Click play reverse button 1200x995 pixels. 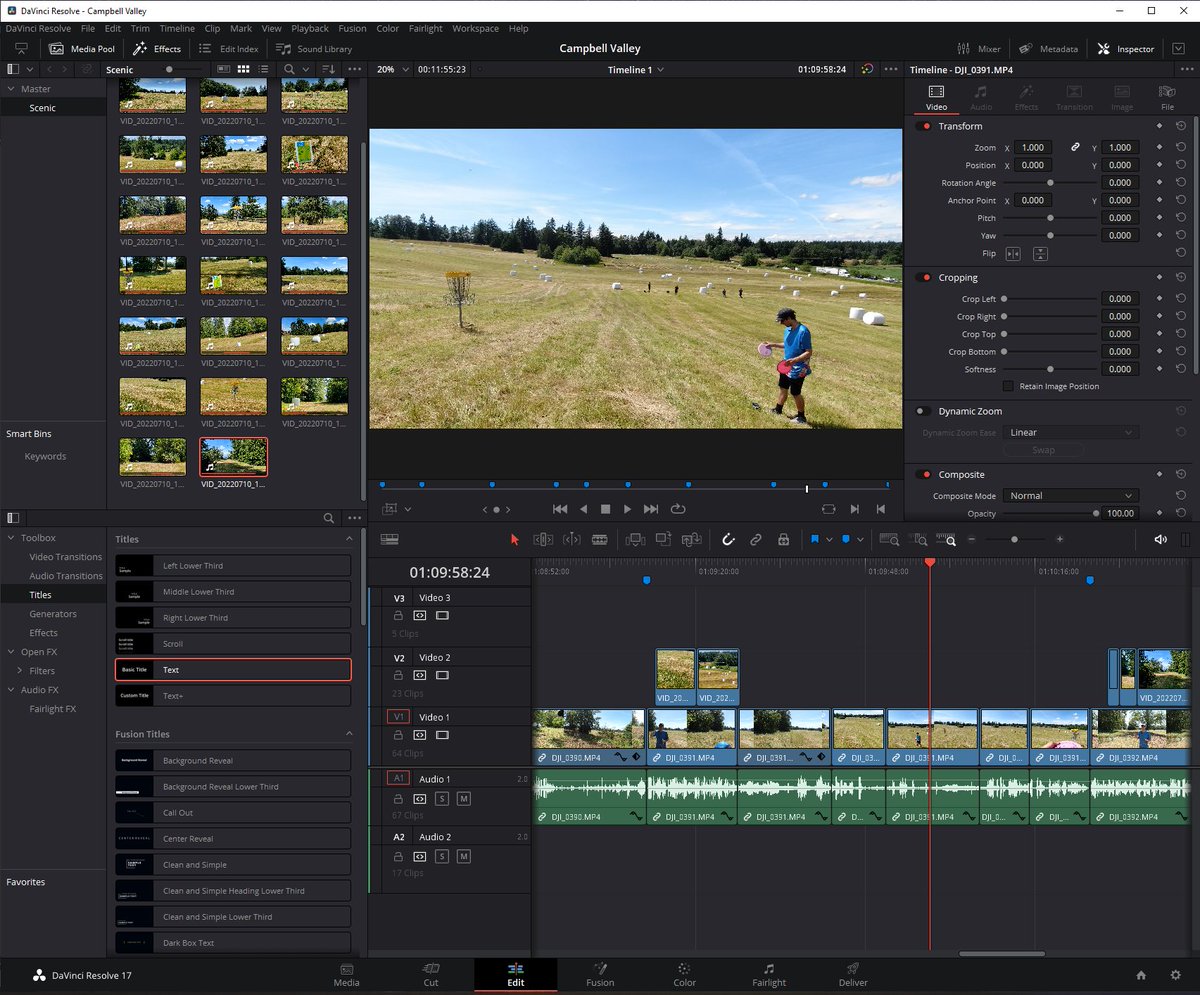tap(584, 509)
